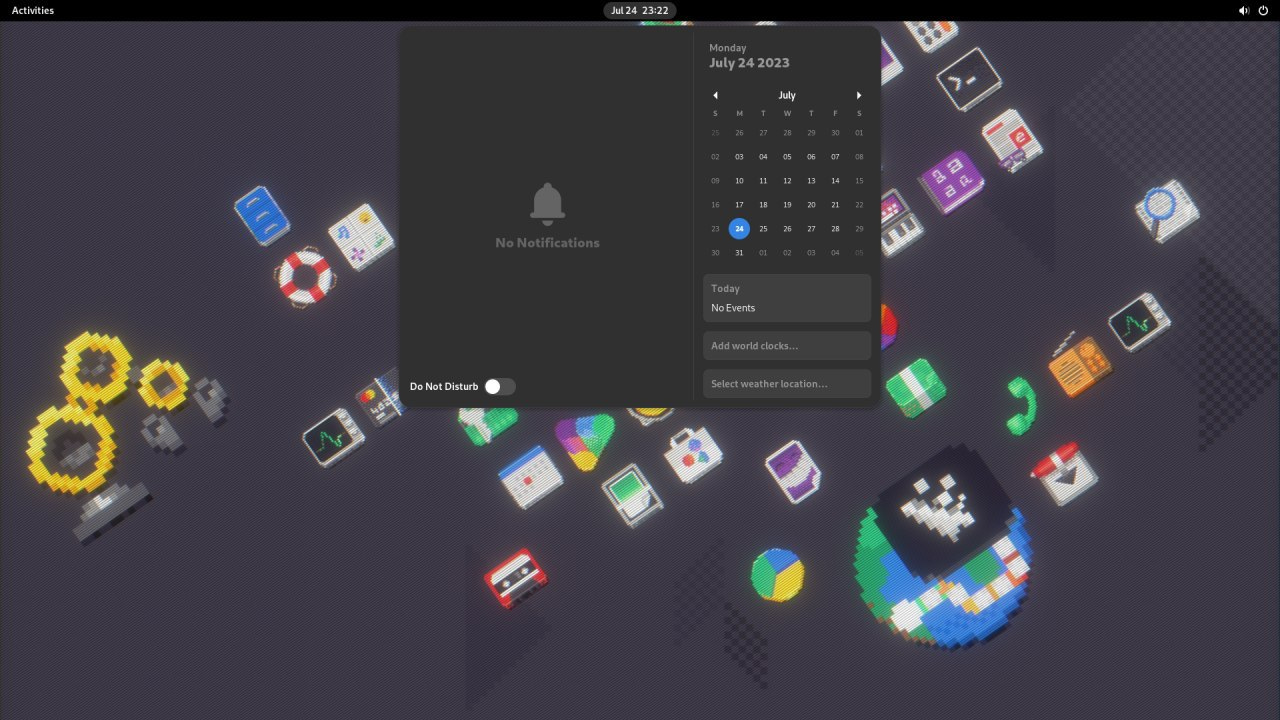Open Today No Events section
The width and height of the screenshot is (1280, 720).
[787, 298]
